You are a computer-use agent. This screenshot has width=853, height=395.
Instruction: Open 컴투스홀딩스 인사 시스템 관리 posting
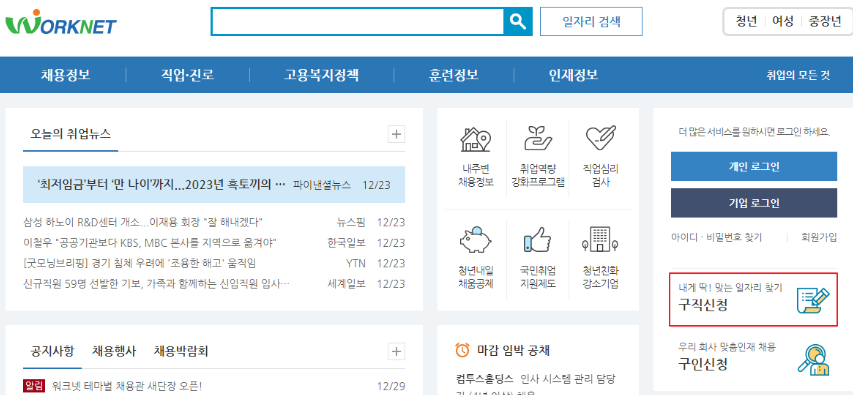click(x=536, y=378)
